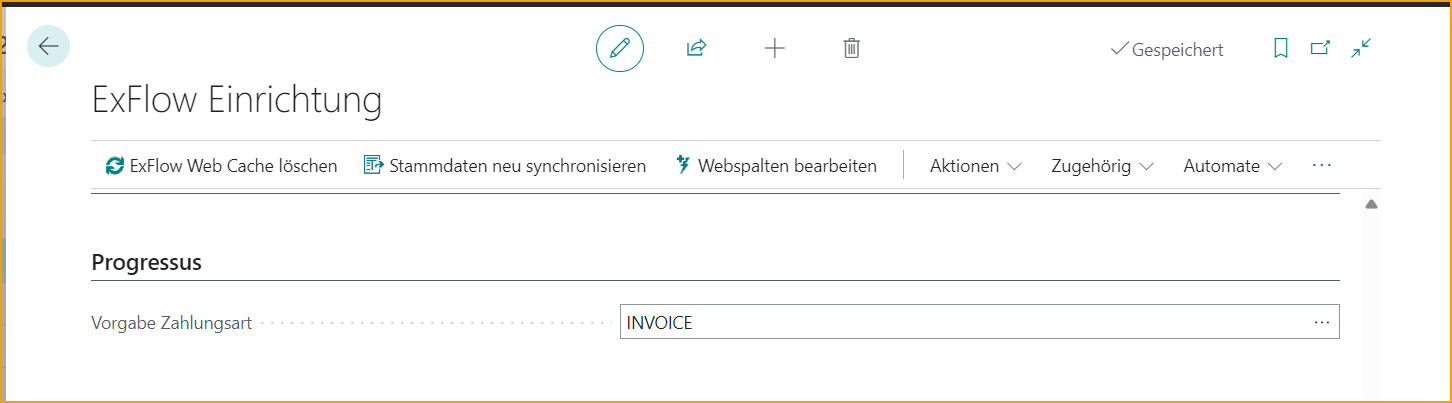The height and width of the screenshot is (403, 1452).
Task: Open the share icon
Action: pos(697,48)
